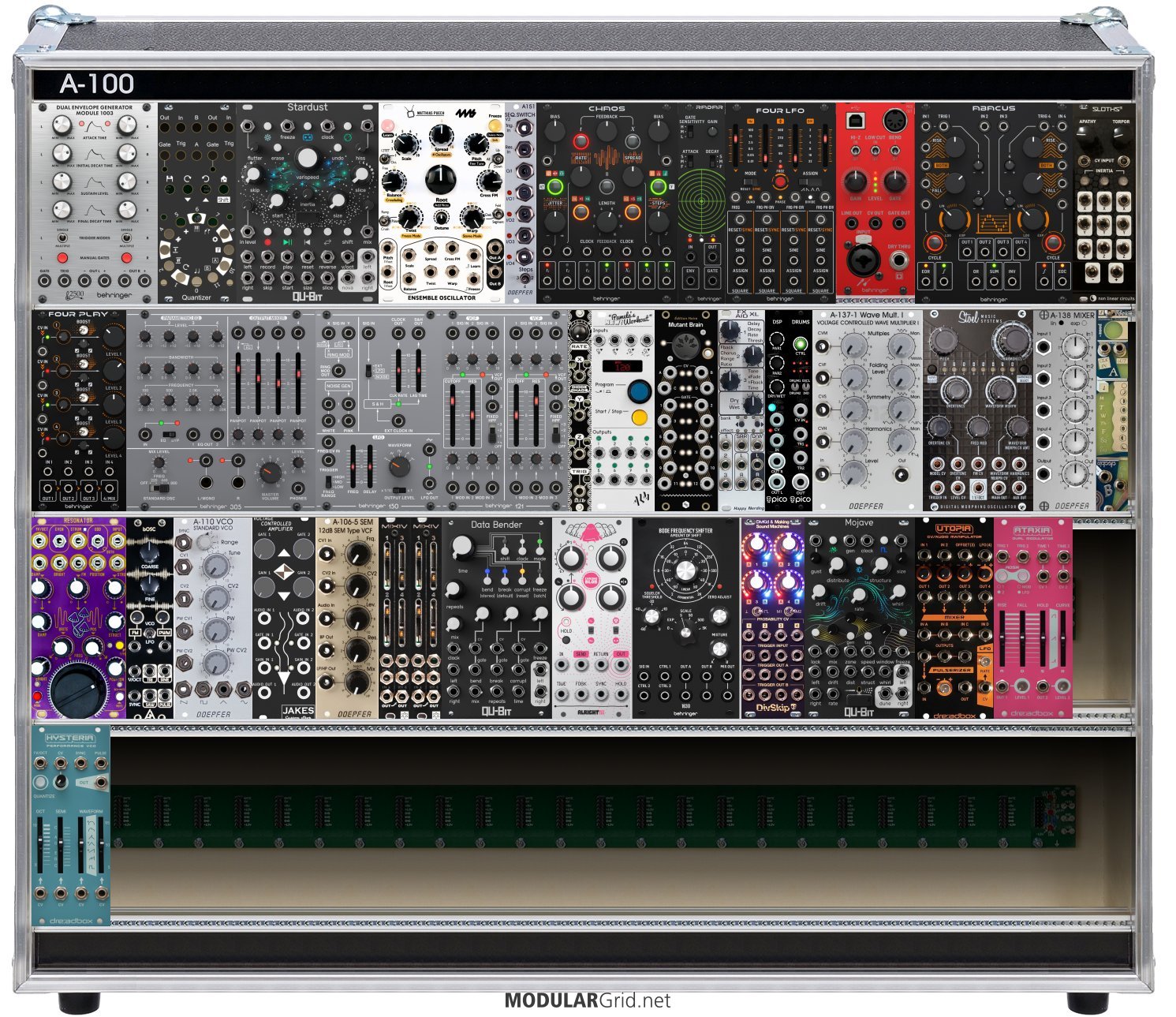
Task: Click the time knob on Data Bender
Action: coord(463,547)
